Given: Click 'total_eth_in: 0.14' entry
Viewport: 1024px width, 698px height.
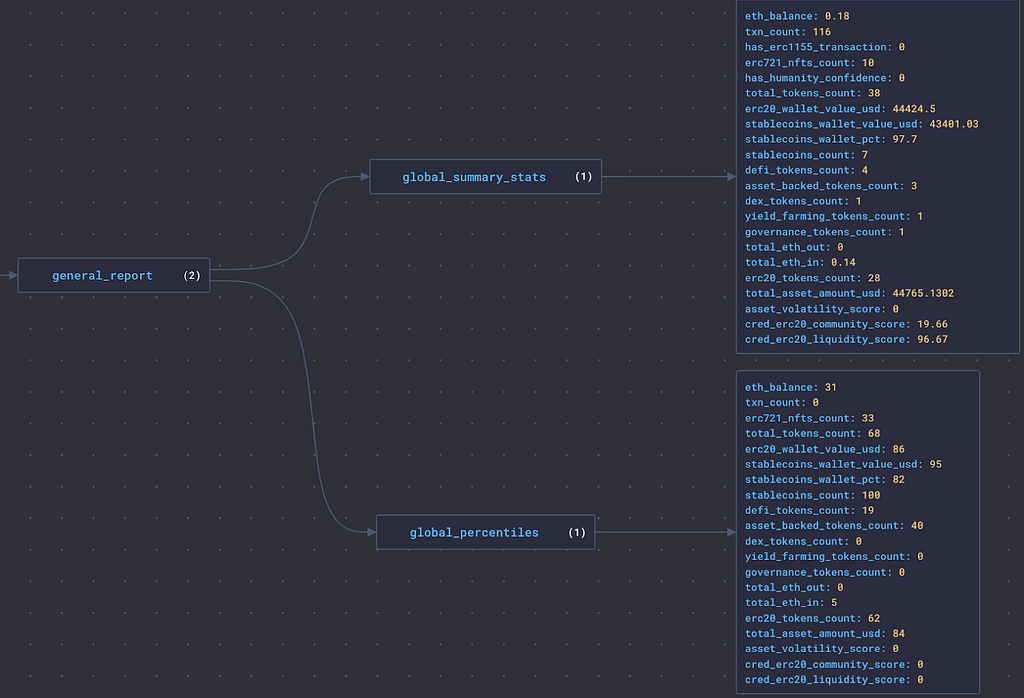Looking at the screenshot, I should click(800, 262).
